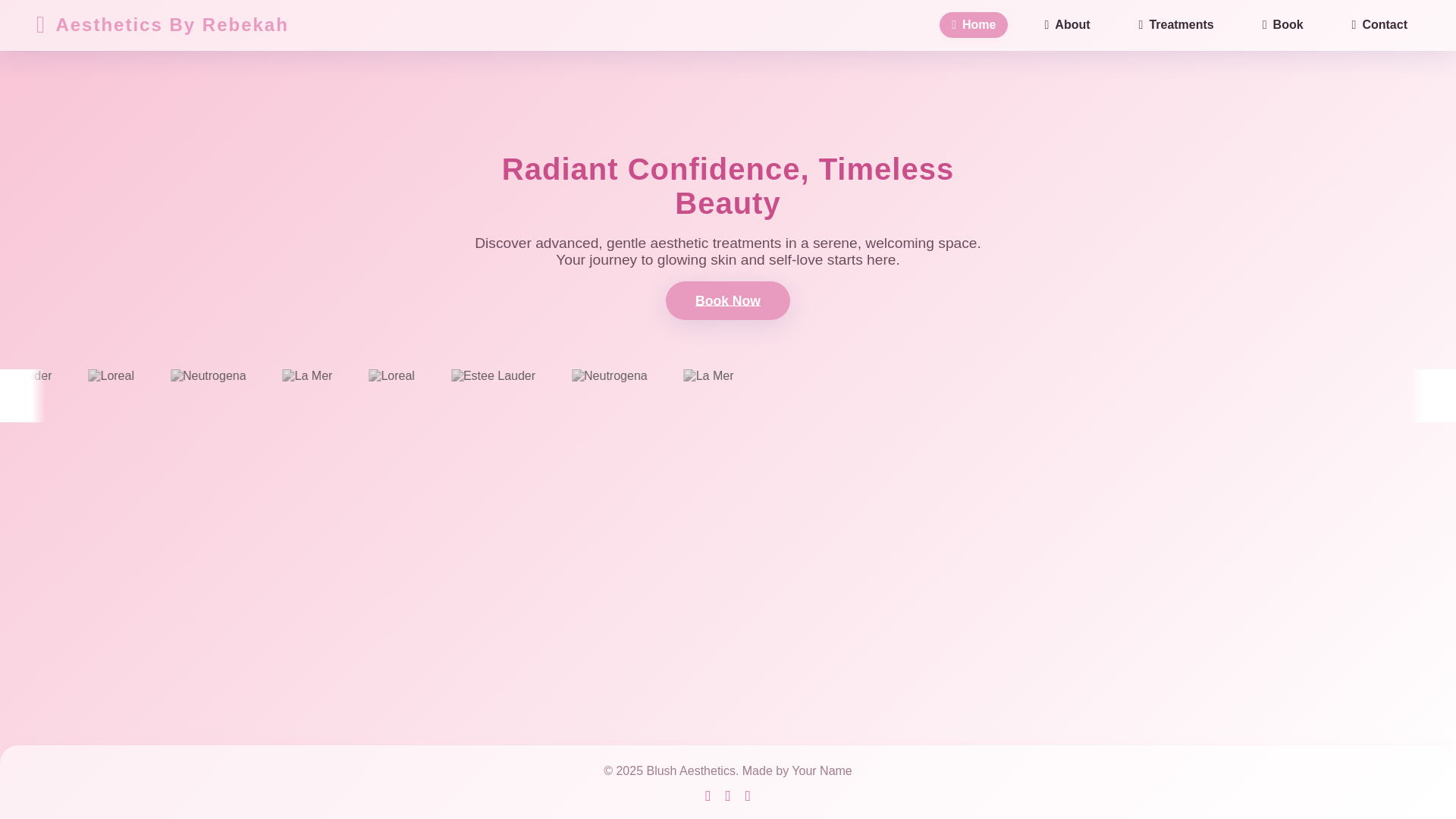
Task: Click the Book Now button
Action: (x=728, y=301)
